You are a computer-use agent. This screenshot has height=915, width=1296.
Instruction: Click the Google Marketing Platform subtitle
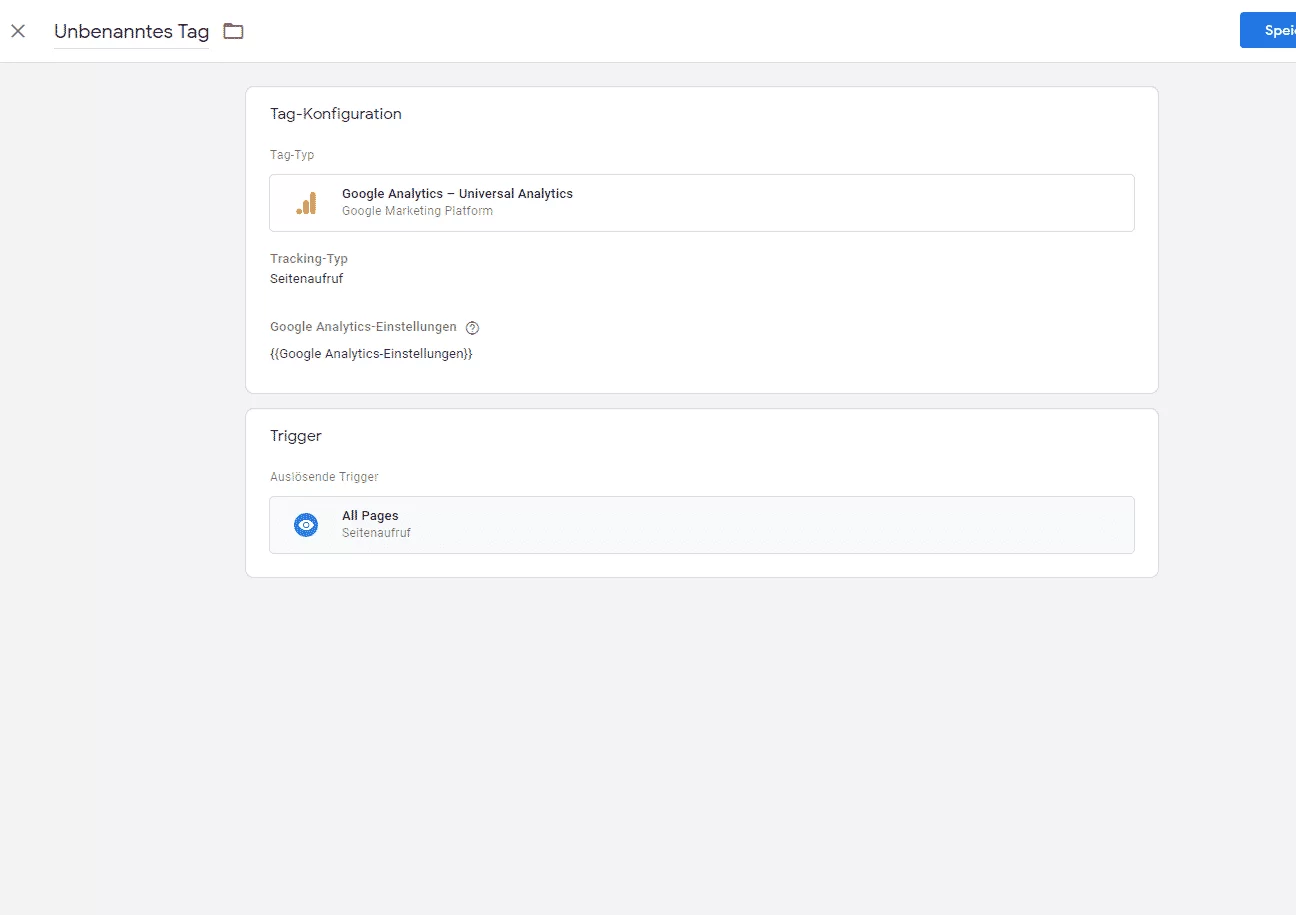[417, 211]
